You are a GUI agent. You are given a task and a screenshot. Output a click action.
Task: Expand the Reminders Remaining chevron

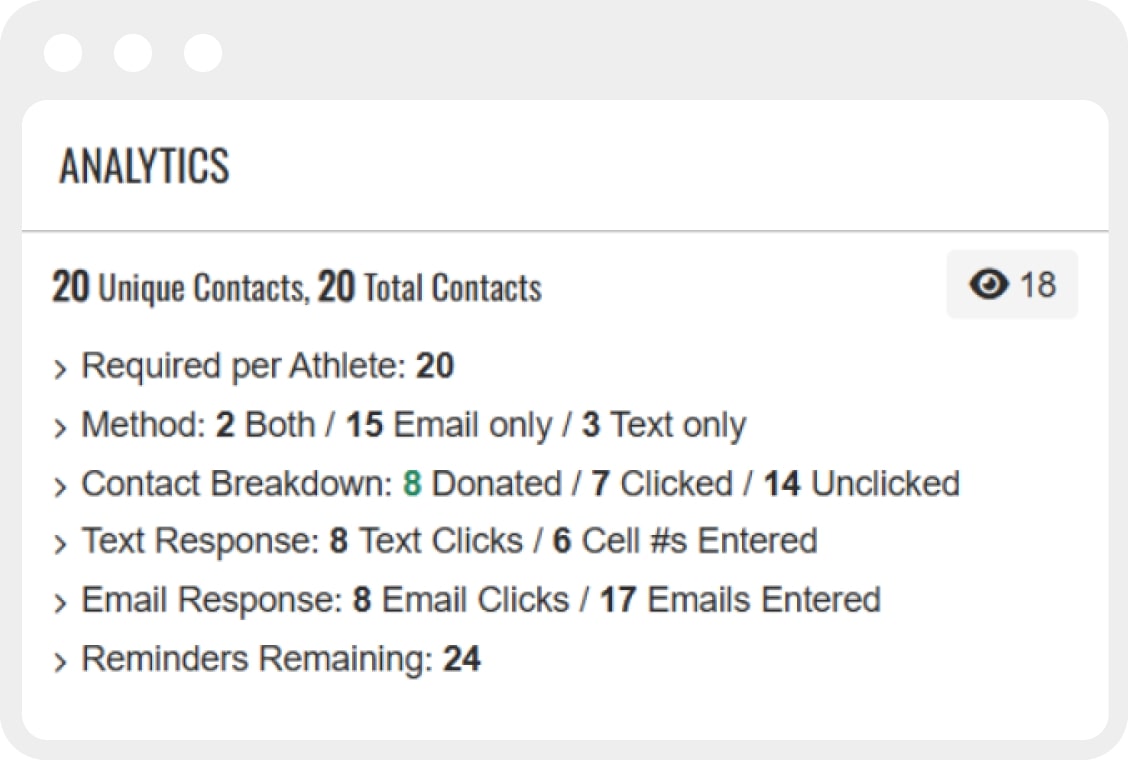coord(60,662)
